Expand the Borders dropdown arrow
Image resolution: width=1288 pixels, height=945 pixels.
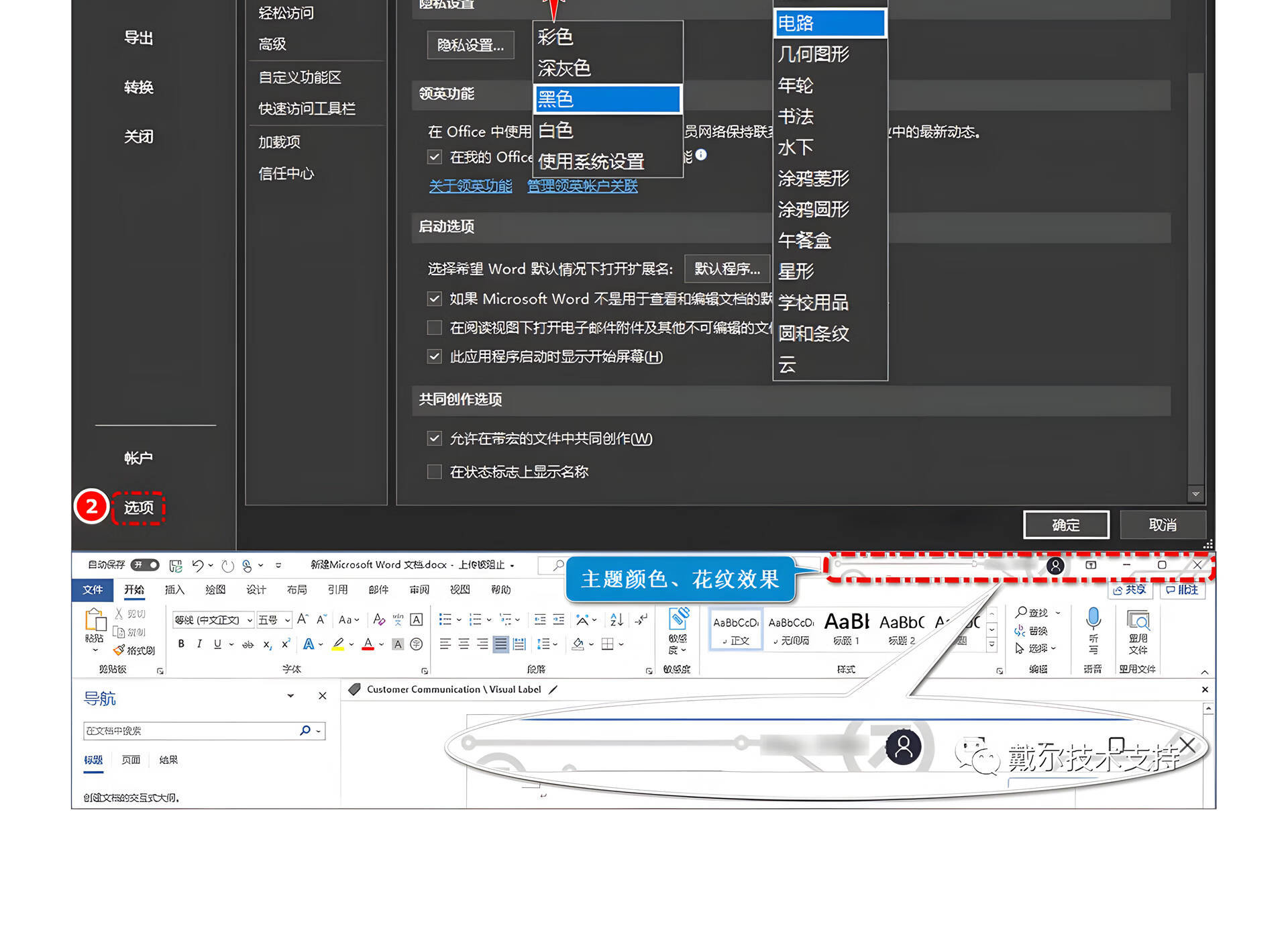tap(622, 644)
